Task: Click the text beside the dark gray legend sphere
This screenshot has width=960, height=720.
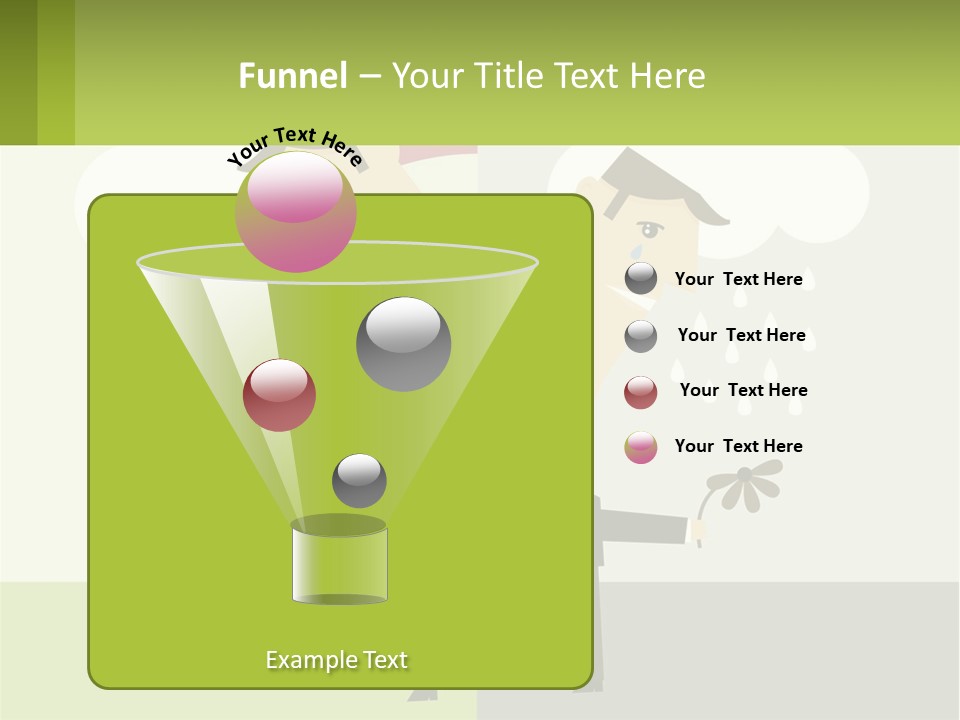Action: click(738, 279)
